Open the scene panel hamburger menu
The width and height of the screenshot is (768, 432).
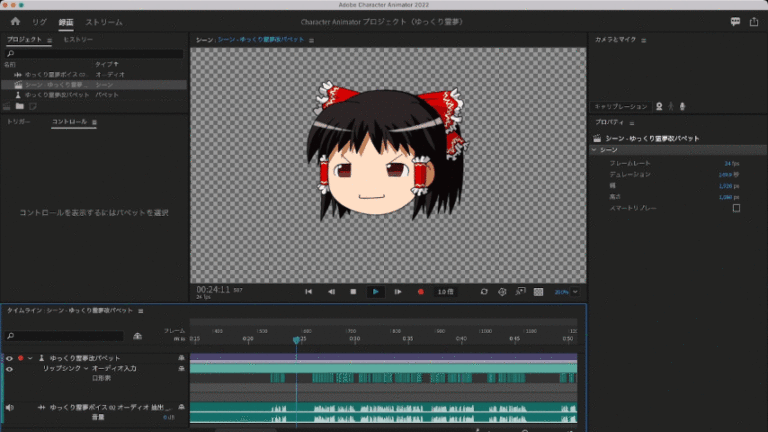[312, 40]
